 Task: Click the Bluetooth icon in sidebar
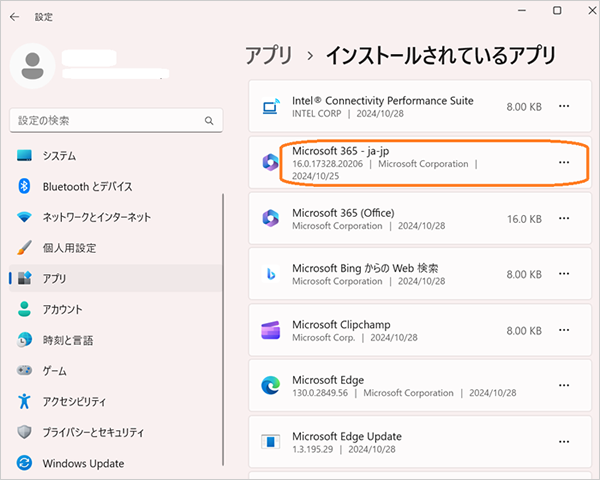pos(24,186)
